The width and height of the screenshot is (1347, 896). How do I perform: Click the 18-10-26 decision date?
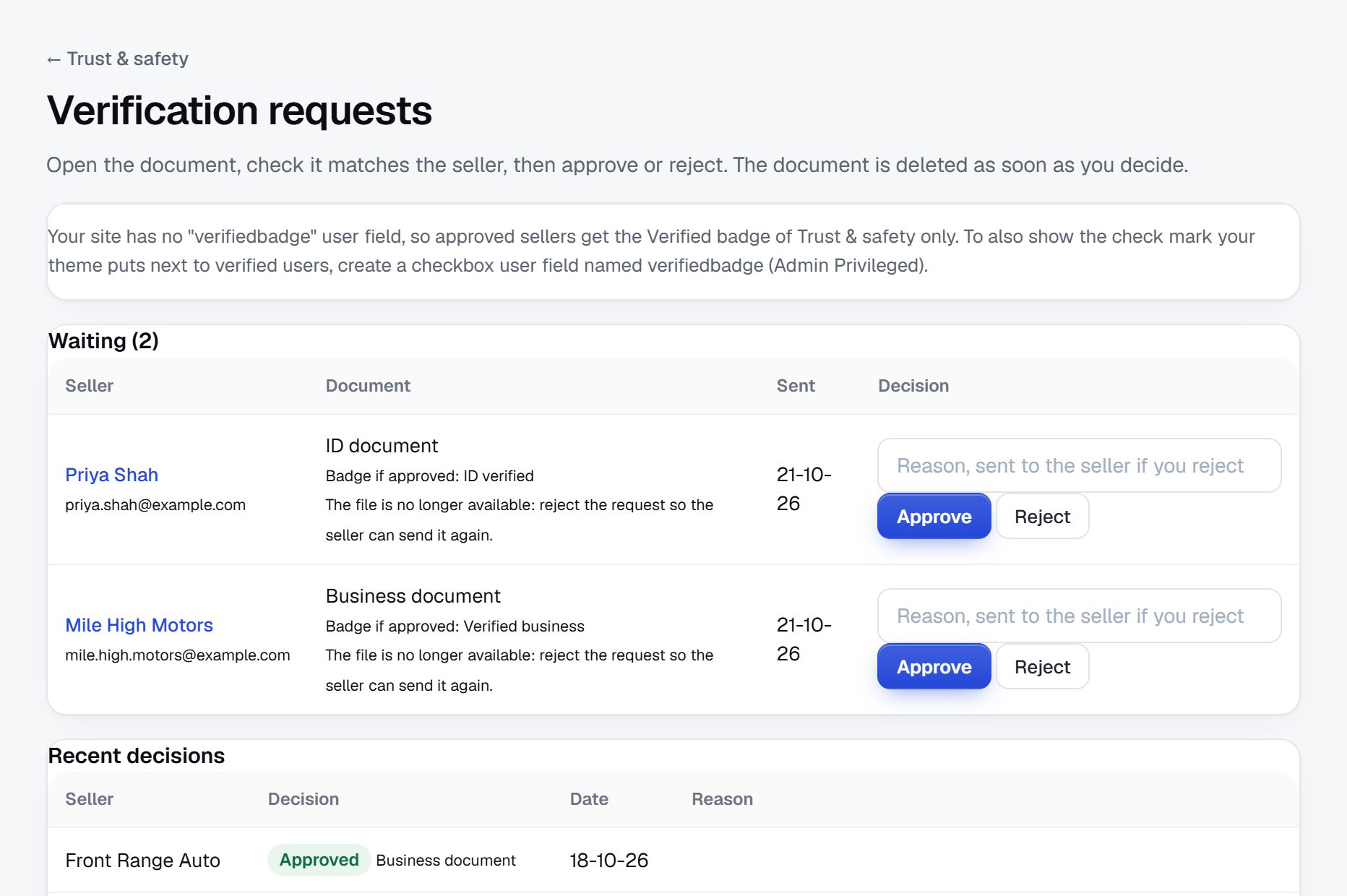pyautogui.click(x=608, y=861)
